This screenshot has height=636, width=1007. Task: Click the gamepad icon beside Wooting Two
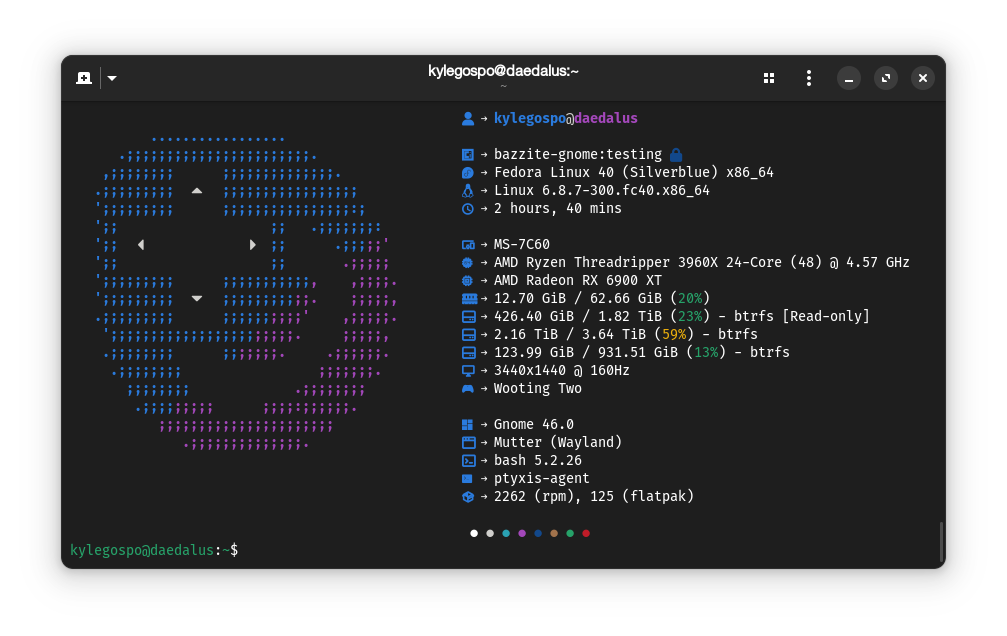point(468,389)
